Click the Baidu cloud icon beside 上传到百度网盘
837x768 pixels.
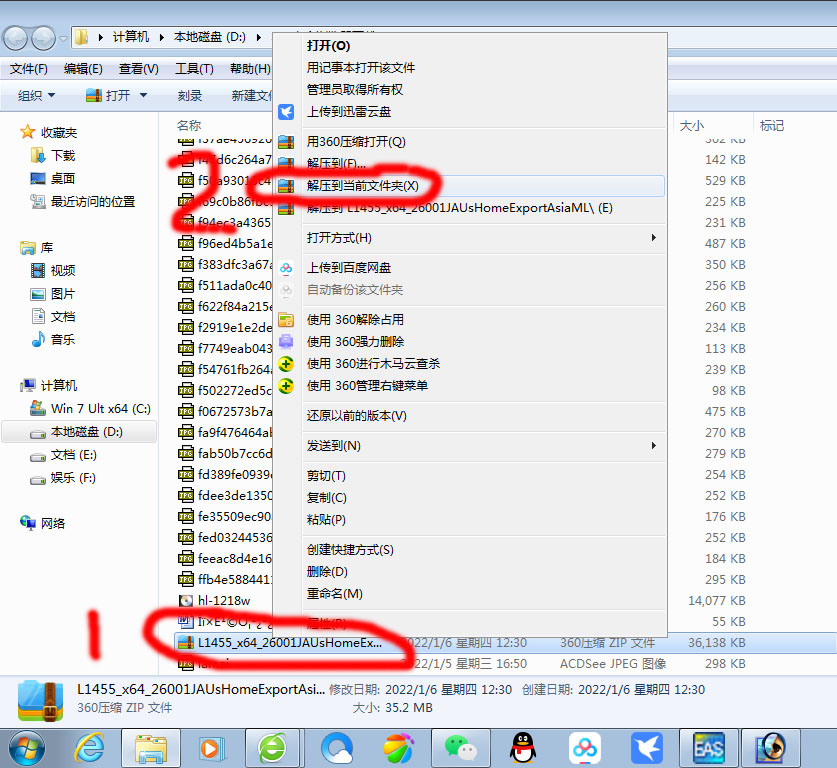287,266
